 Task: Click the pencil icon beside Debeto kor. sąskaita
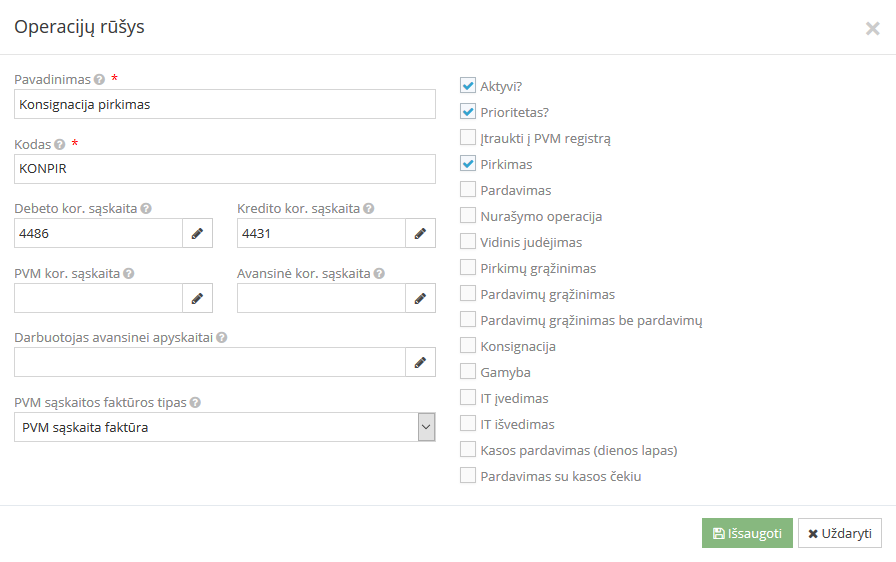coord(197,234)
